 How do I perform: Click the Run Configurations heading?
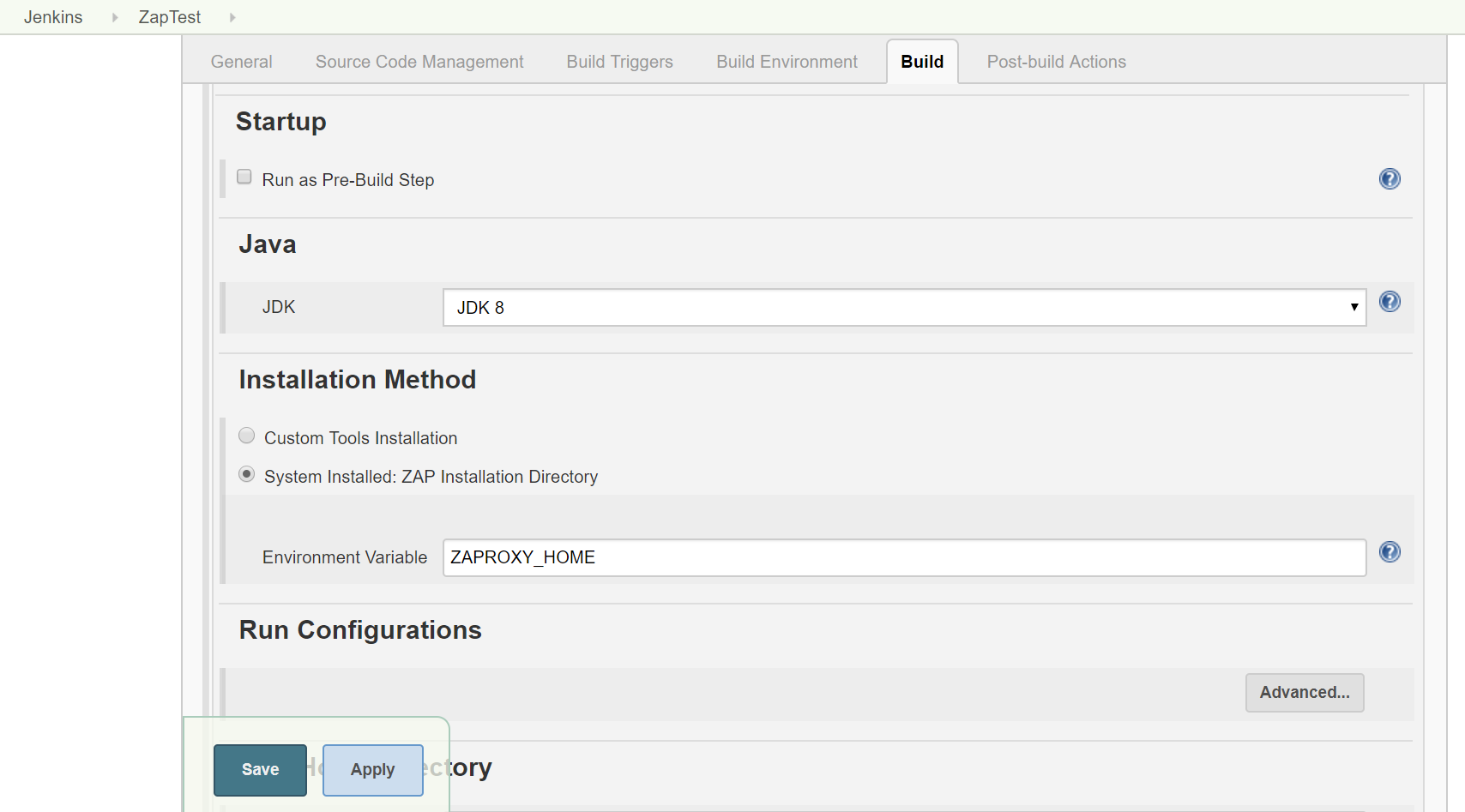tap(360, 630)
